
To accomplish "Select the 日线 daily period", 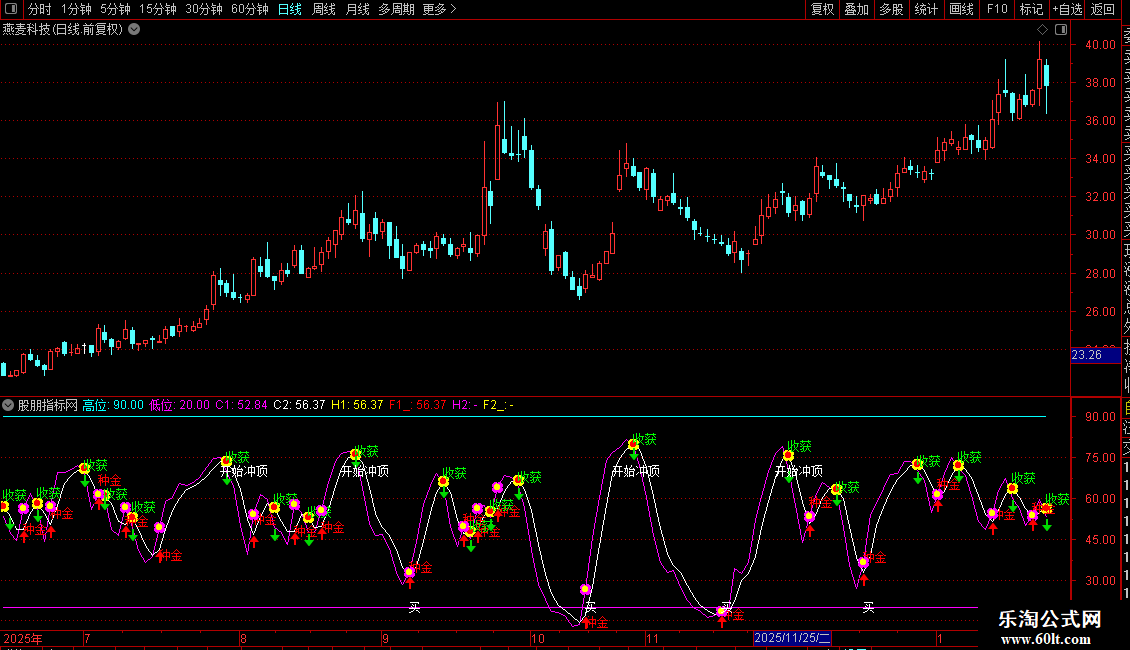I will [289, 9].
